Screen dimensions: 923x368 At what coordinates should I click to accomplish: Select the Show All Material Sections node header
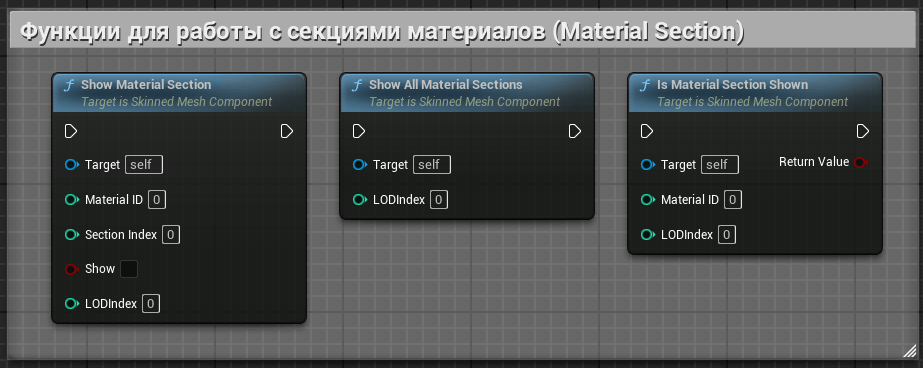(467, 93)
